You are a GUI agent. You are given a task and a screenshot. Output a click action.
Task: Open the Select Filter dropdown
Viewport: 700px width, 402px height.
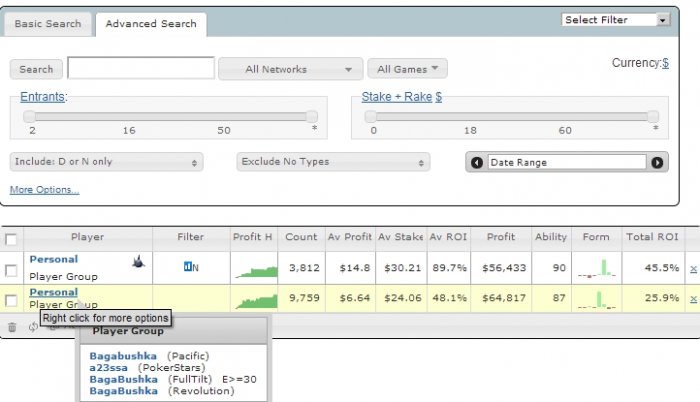(x=616, y=20)
